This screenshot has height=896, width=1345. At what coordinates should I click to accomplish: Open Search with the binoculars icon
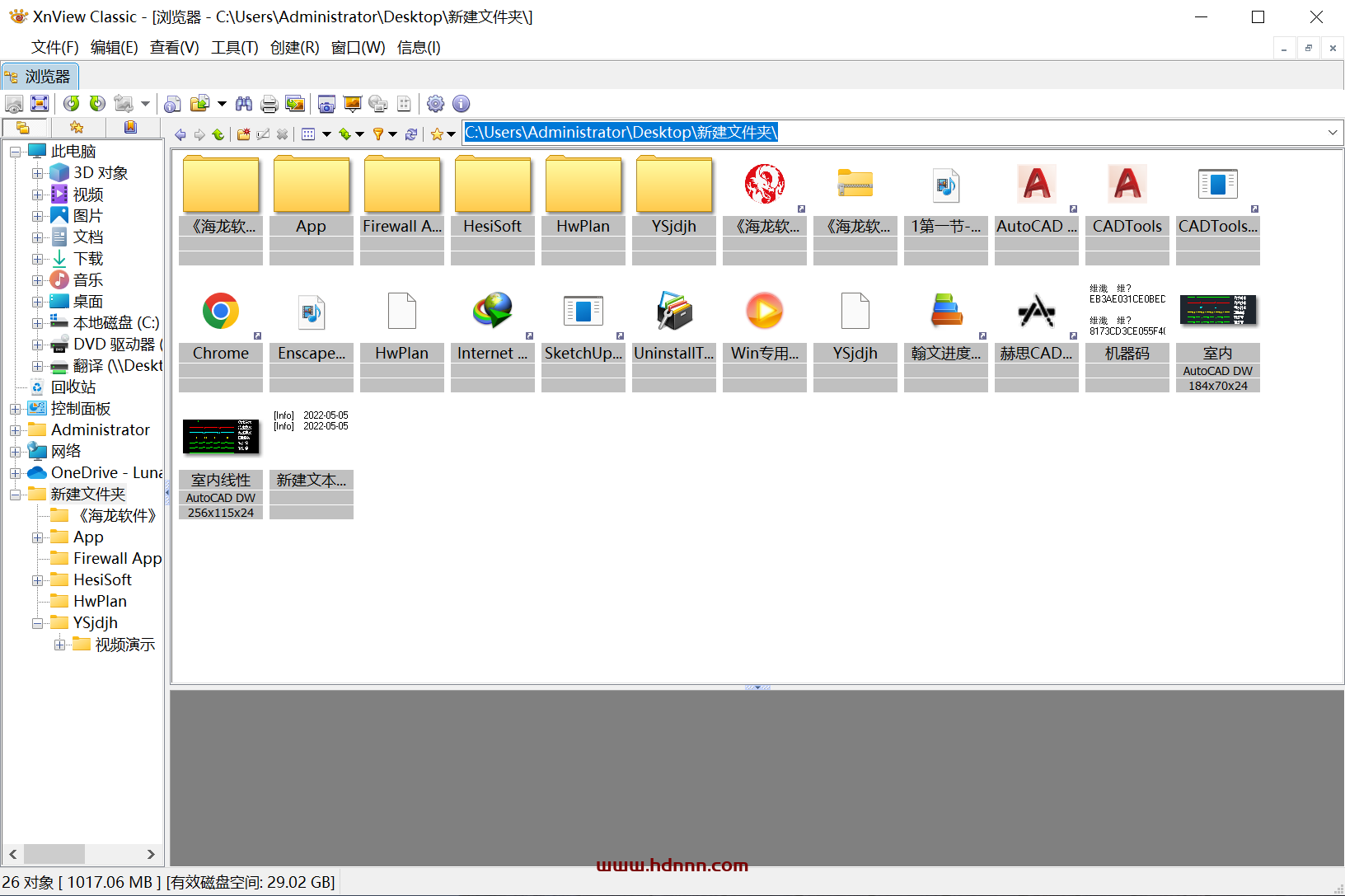(x=244, y=104)
